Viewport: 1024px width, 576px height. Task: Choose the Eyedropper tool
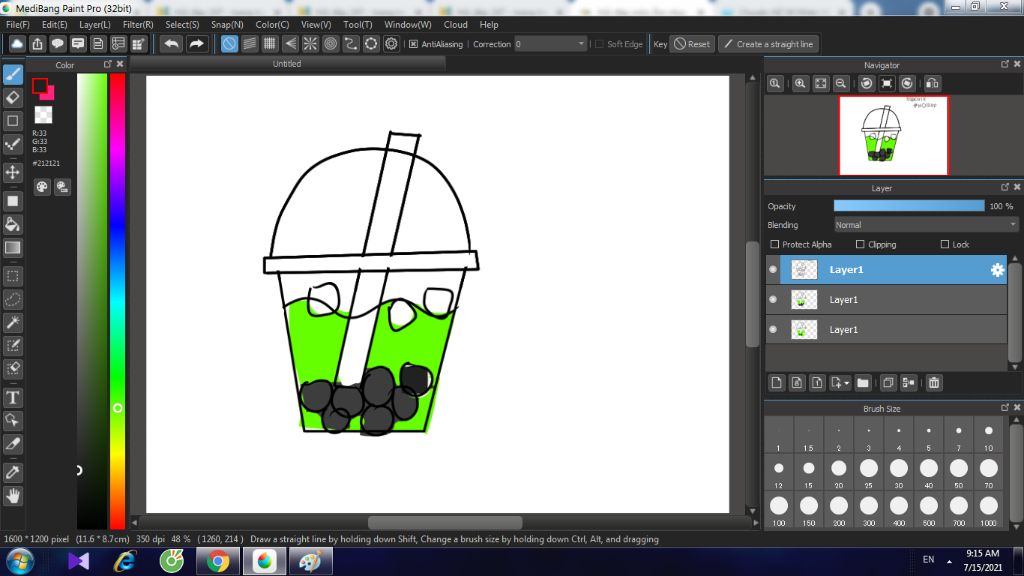coord(13,471)
